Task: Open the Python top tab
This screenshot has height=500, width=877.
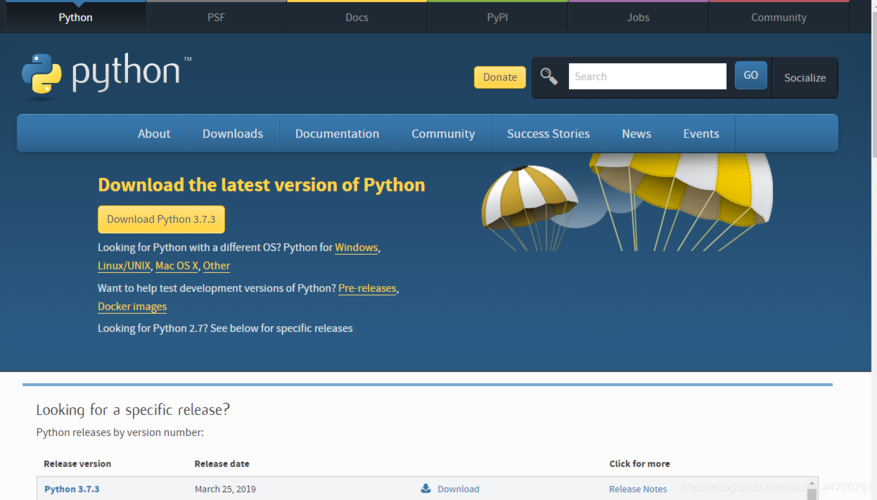Action: point(76,17)
